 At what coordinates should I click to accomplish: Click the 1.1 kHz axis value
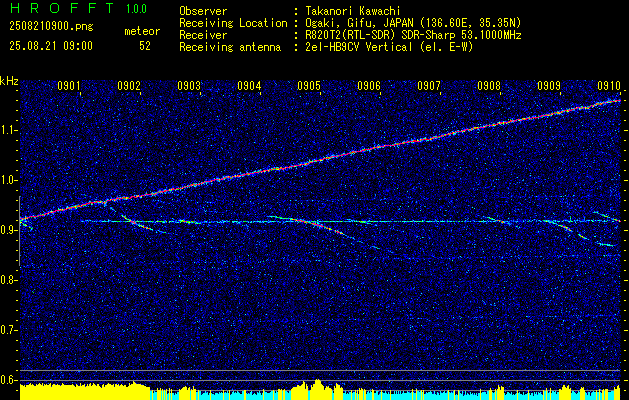[9, 130]
